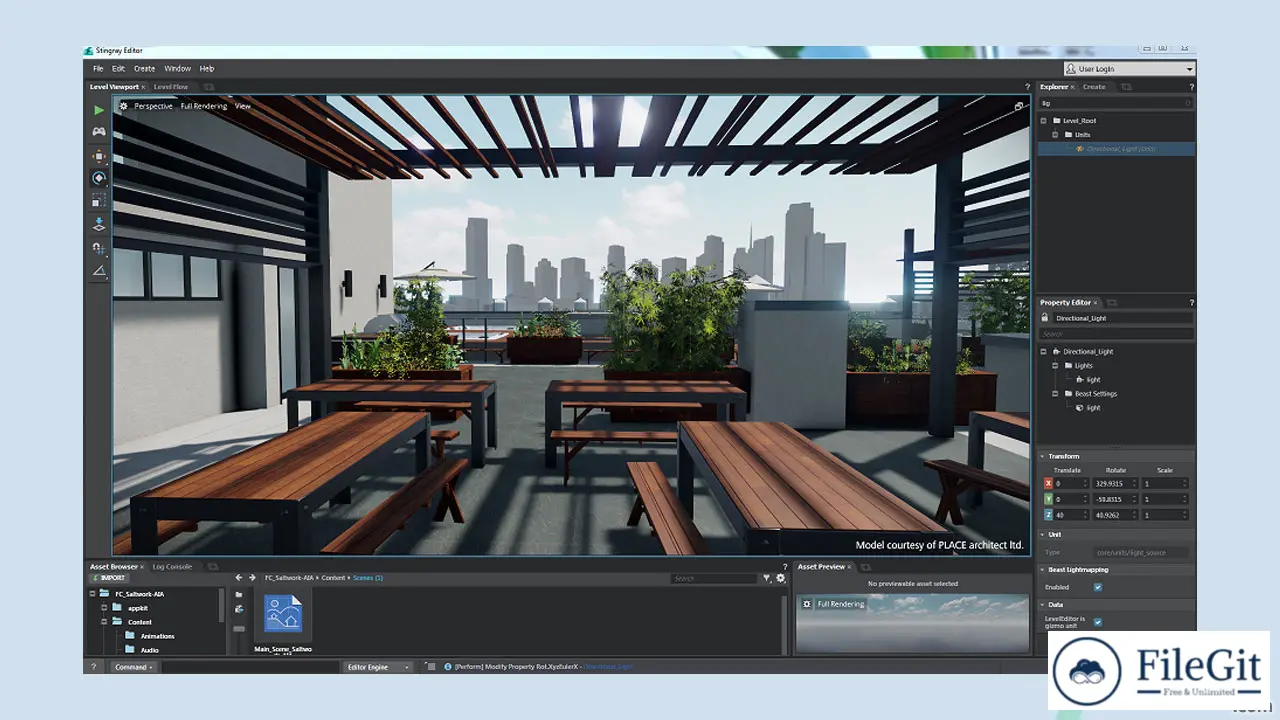Viewport: 1280px width, 720px height.
Task: Open the viewport View menu
Action: tap(243, 106)
